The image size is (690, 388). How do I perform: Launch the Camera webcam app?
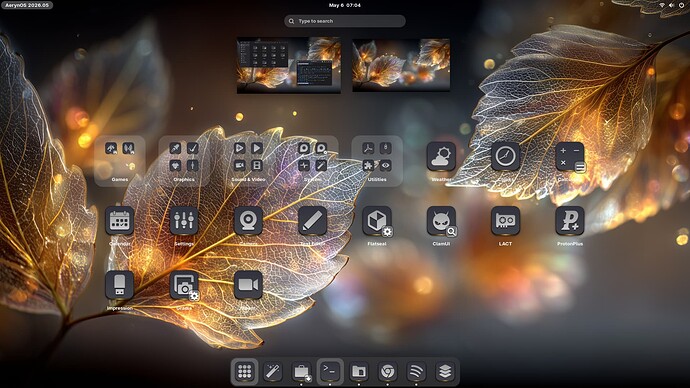[248, 221]
